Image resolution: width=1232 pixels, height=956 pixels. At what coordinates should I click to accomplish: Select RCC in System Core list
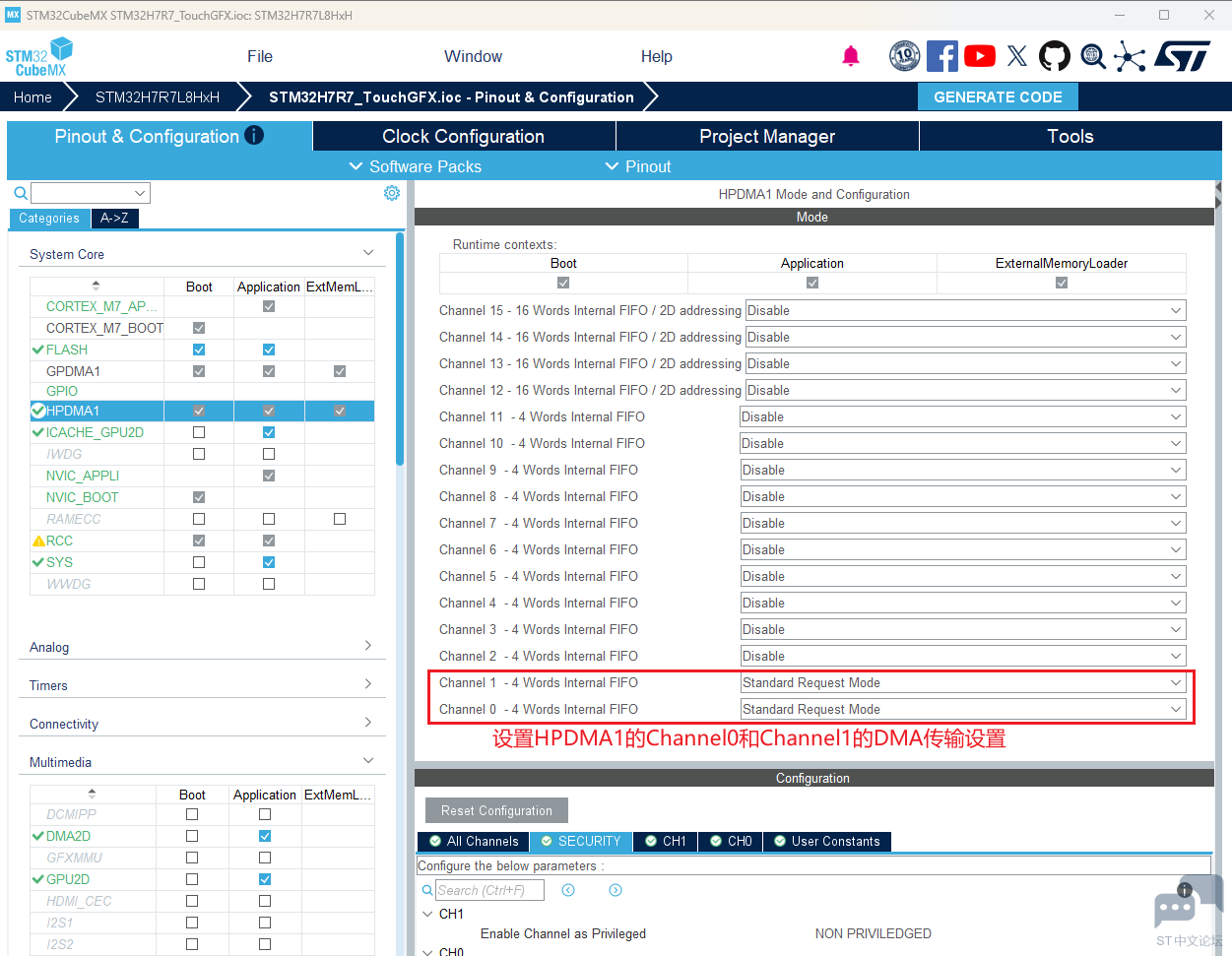[x=59, y=541]
